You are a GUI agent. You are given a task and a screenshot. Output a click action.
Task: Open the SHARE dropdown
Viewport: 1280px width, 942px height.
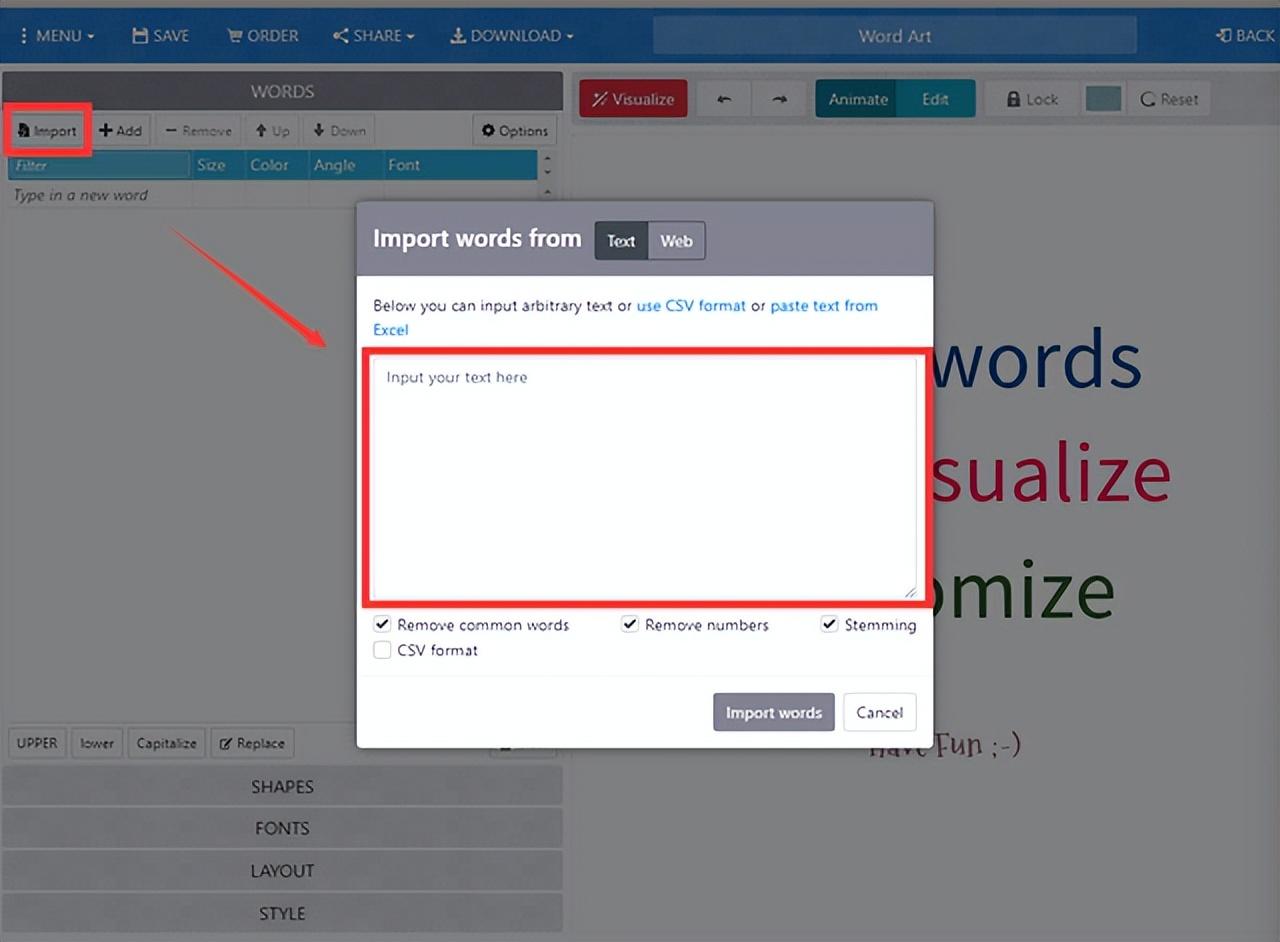pos(374,35)
